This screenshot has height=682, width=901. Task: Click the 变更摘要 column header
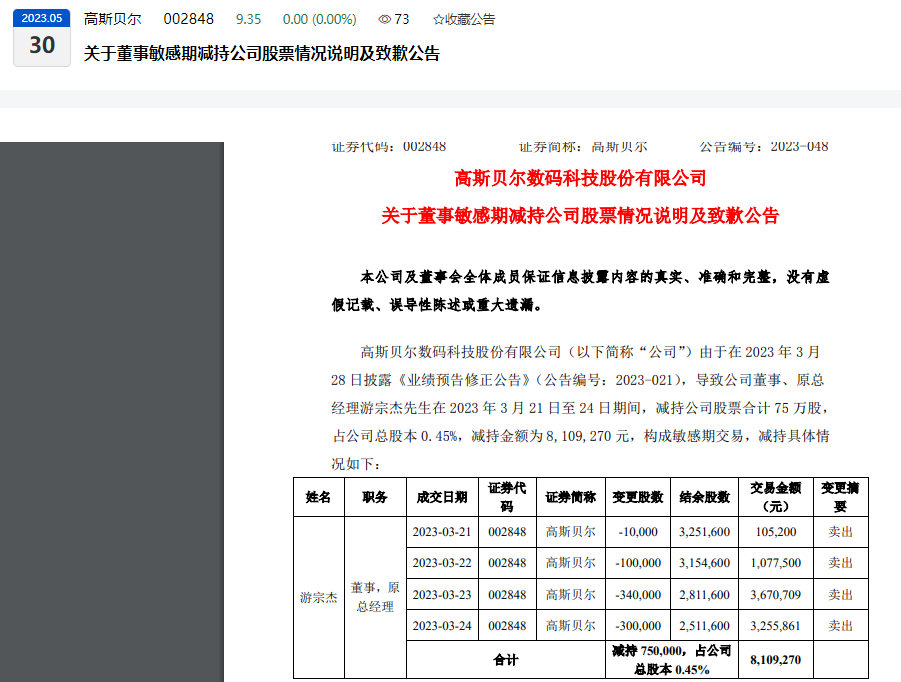[x=841, y=497]
